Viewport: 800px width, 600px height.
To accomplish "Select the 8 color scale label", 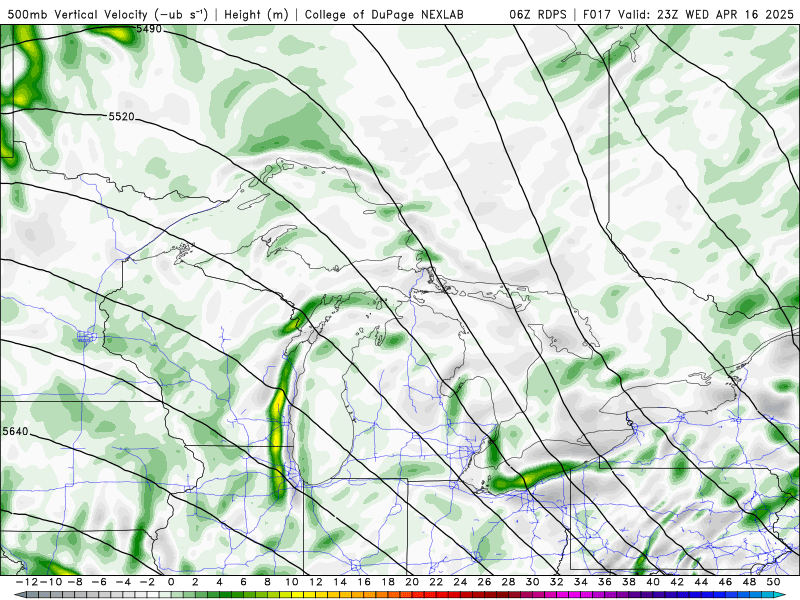I will point(267,582).
